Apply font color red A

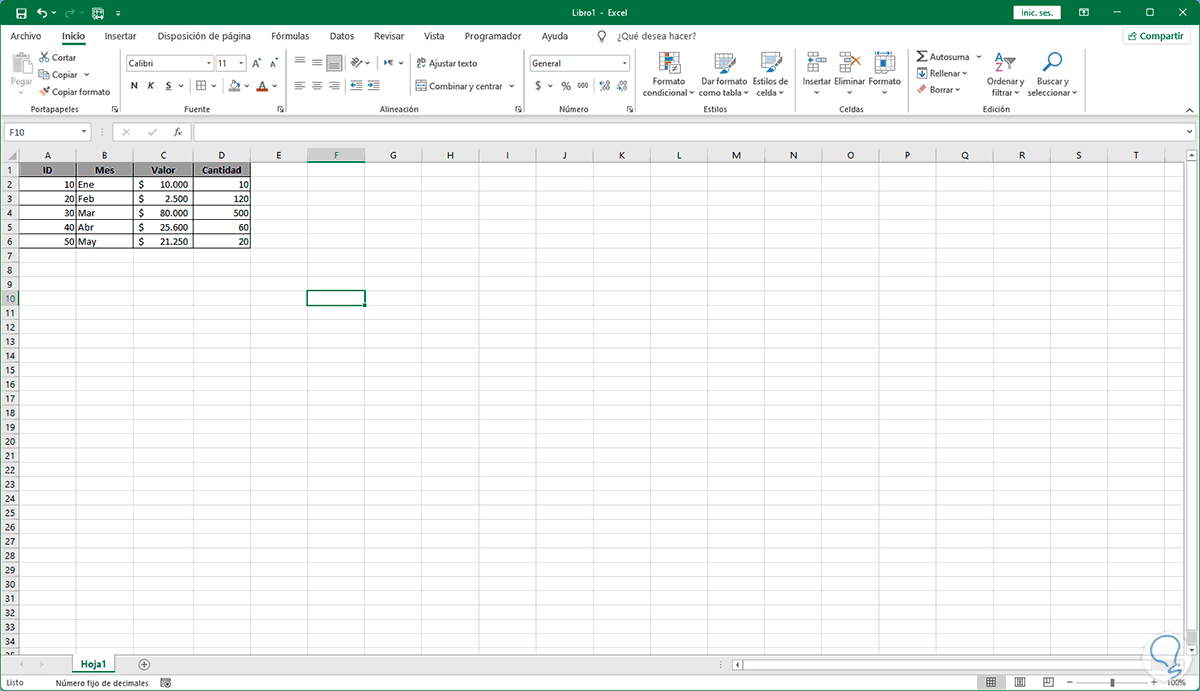tap(262, 86)
